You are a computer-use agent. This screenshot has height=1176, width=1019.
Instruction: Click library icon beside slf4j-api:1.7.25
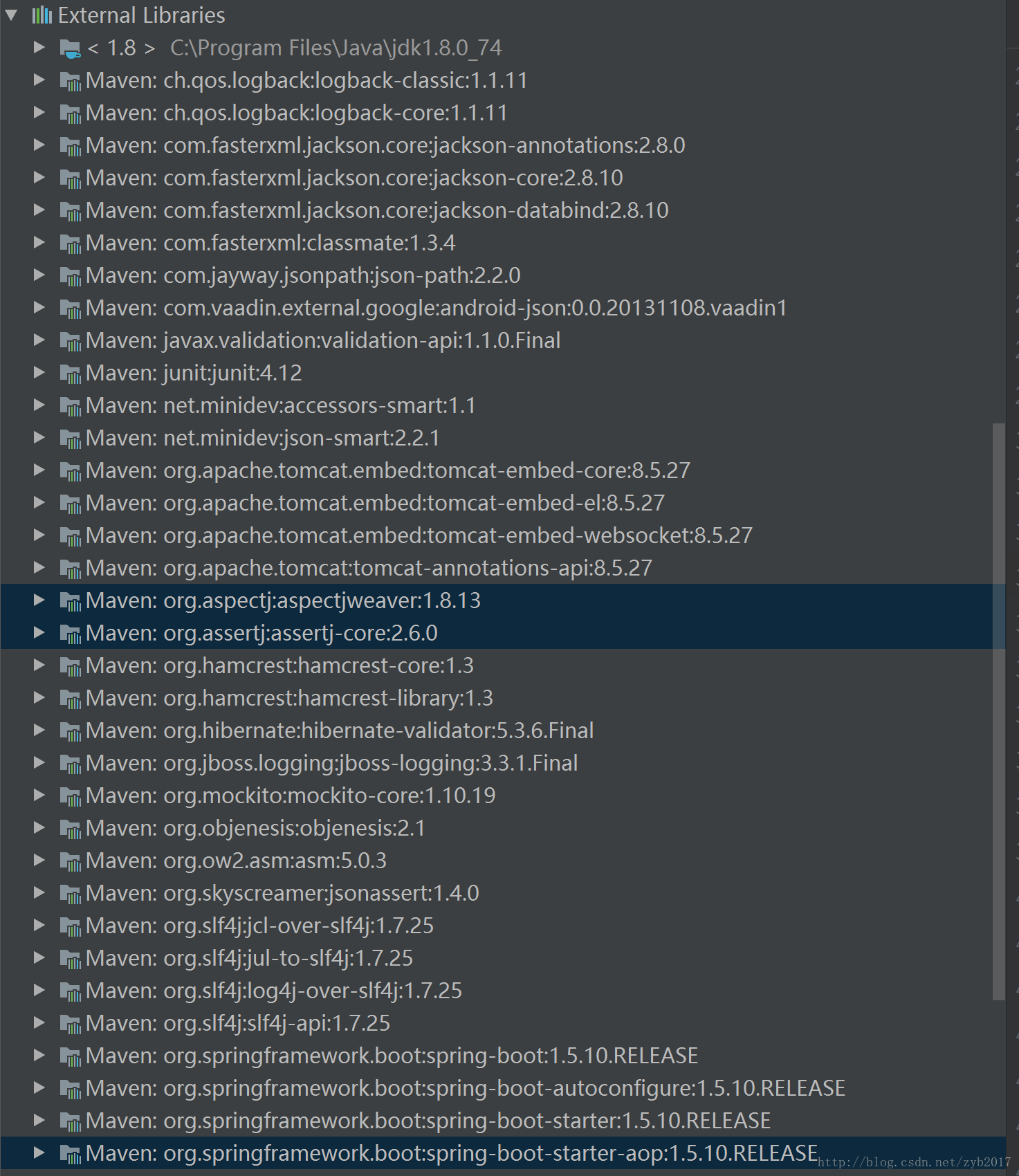pyautogui.click(x=71, y=1024)
